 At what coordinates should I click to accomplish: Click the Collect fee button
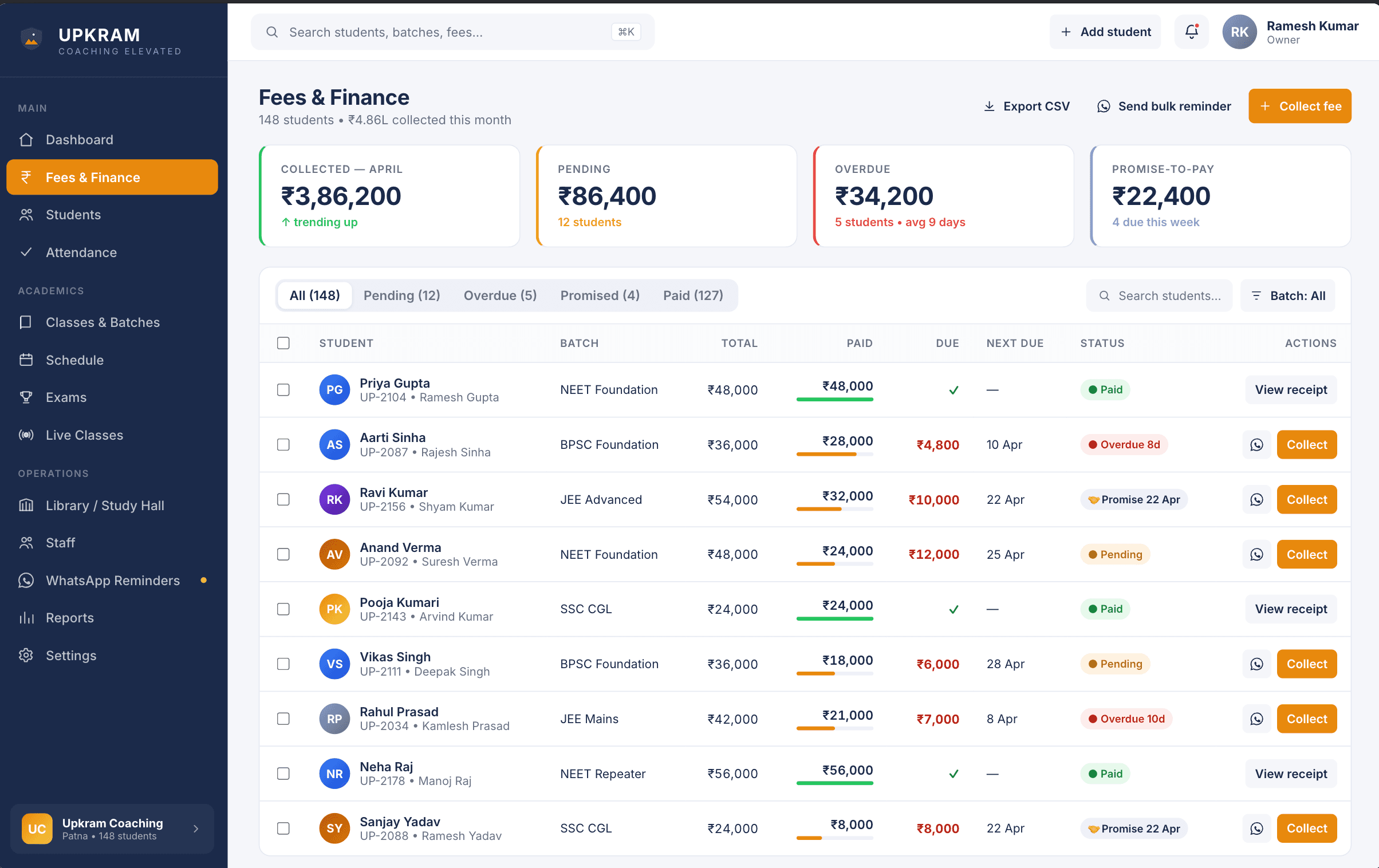(x=1299, y=106)
